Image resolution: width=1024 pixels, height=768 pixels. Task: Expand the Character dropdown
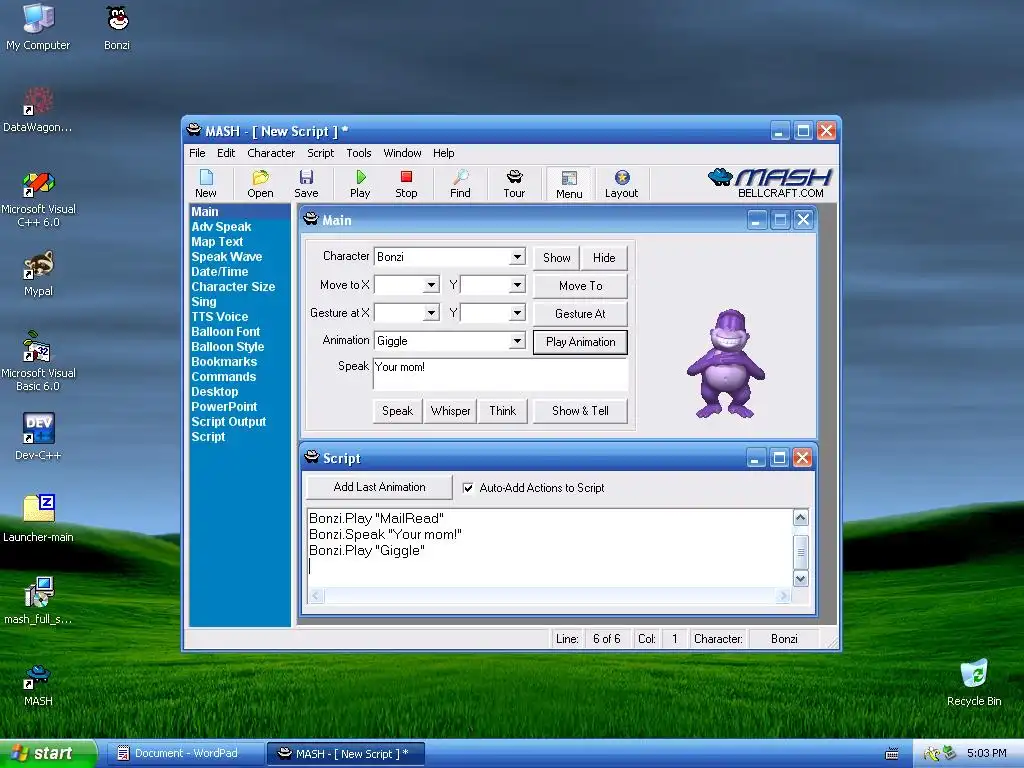(517, 257)
